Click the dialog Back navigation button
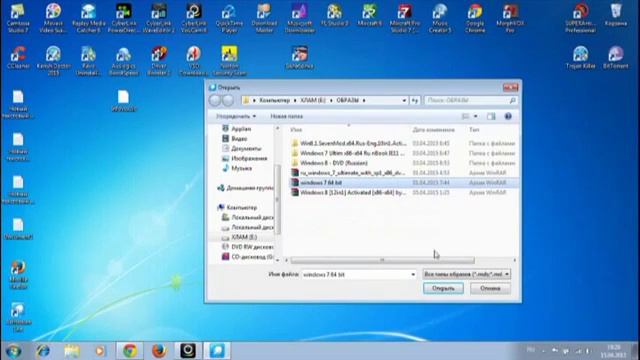The width and height of the screenshot is (640, 360). (215, 100)
